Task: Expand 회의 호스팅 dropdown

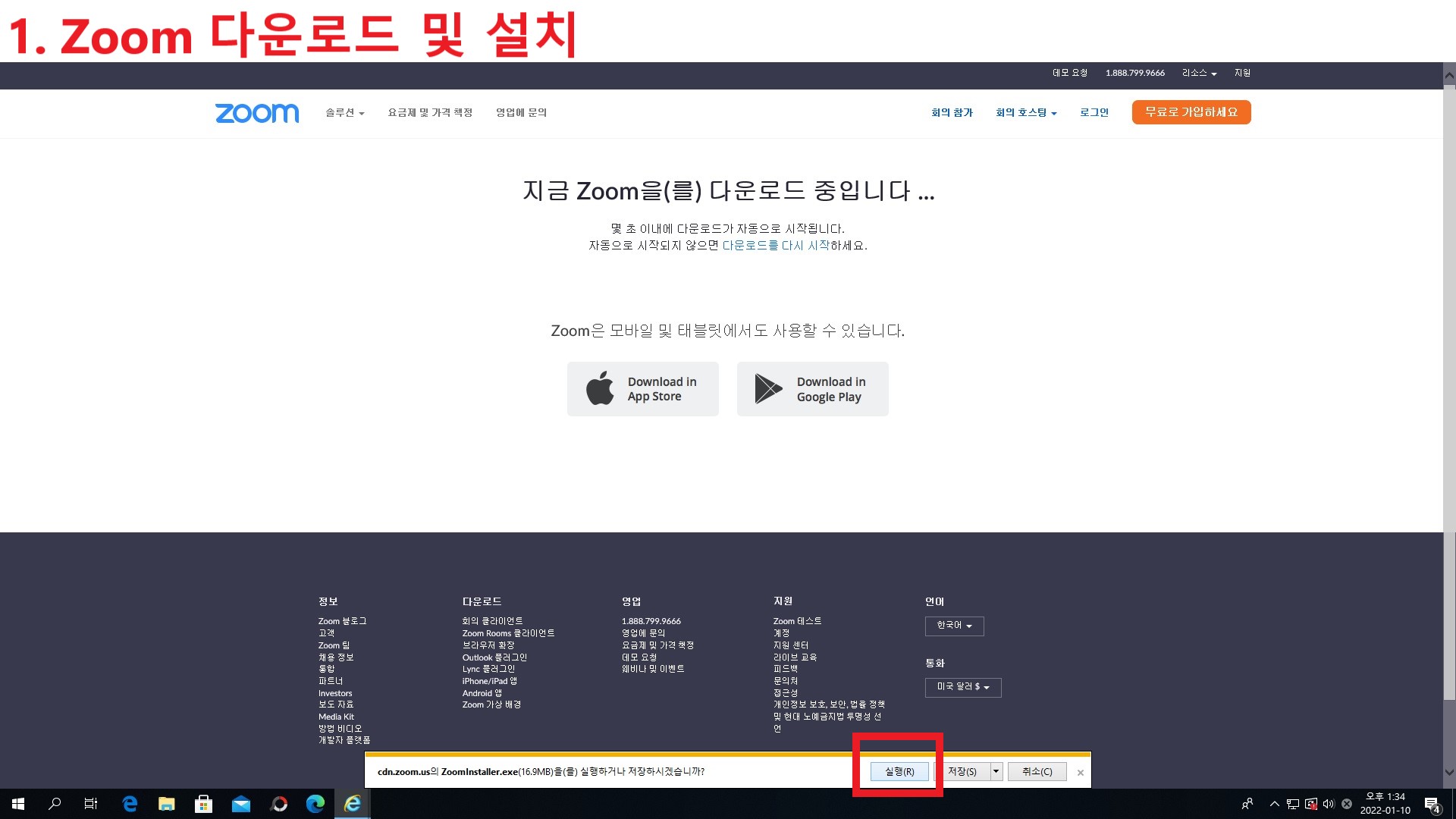Action: pyautogui.click(x=1026, y=112)
